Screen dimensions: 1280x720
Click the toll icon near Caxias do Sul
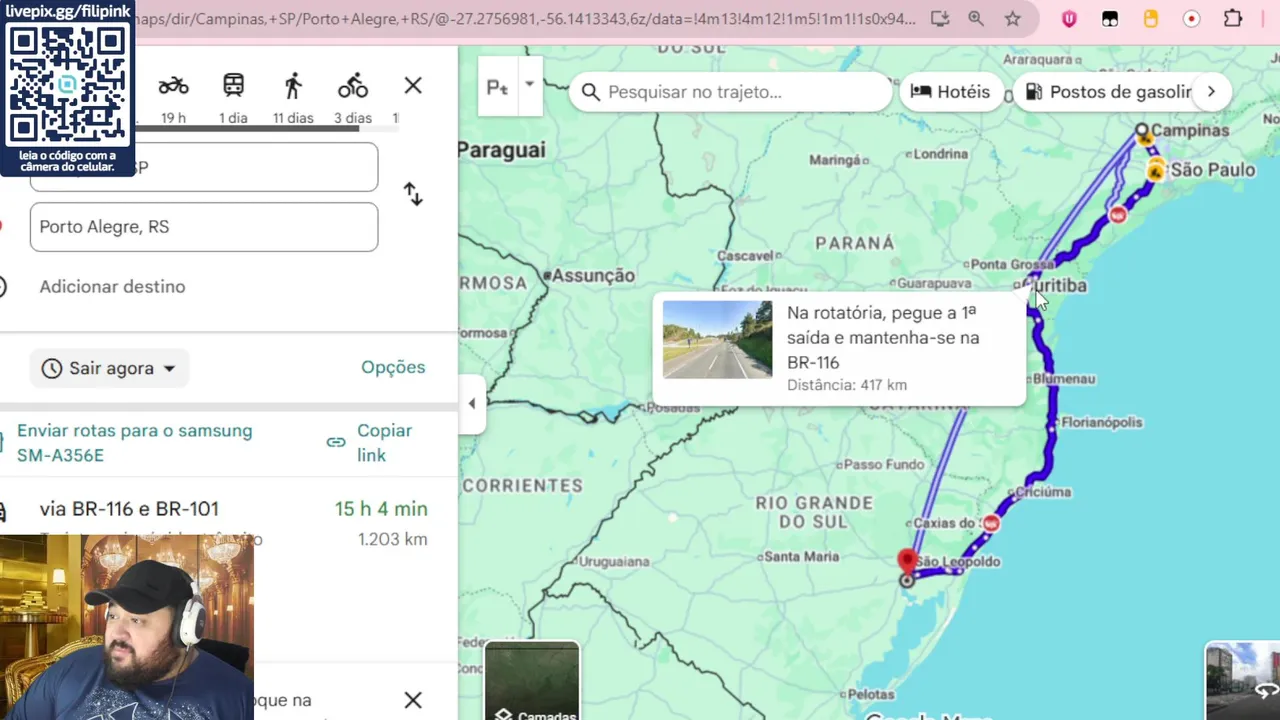coord(991,523)
